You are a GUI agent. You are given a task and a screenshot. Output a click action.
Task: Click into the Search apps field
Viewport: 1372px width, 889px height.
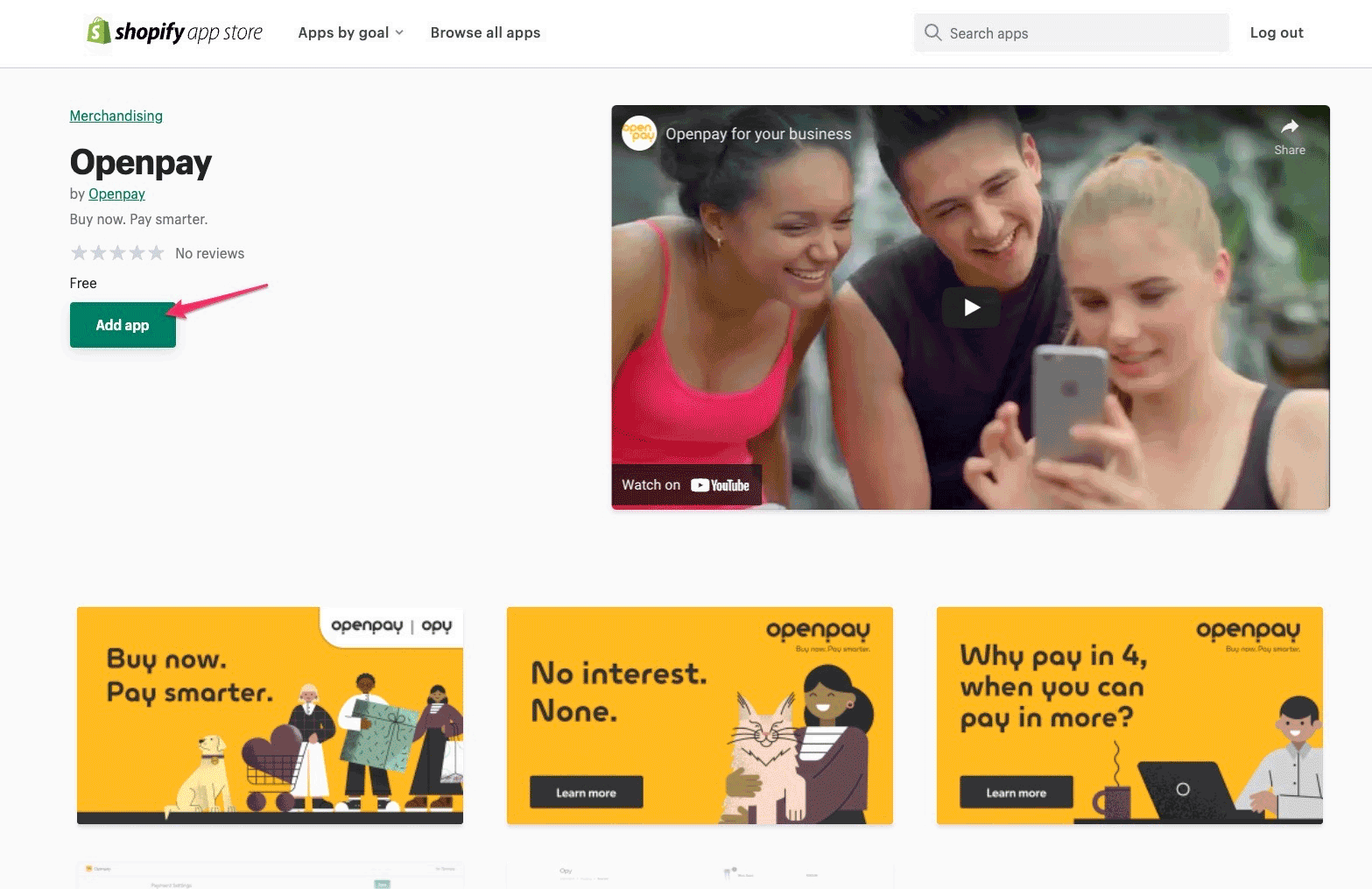pyautogui.click(x=1072, y=33)
